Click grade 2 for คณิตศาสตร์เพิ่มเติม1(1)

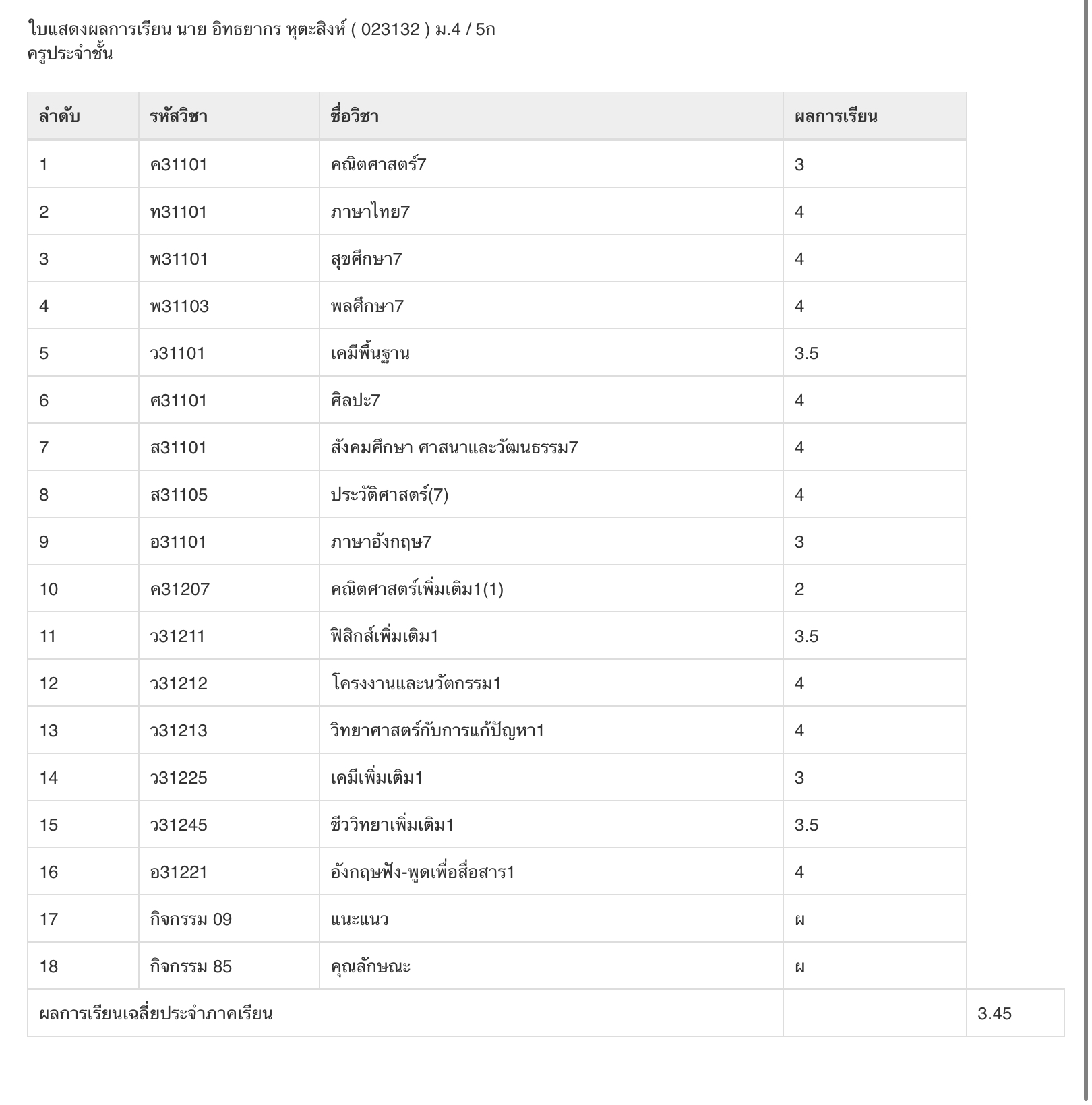[799, 589]
